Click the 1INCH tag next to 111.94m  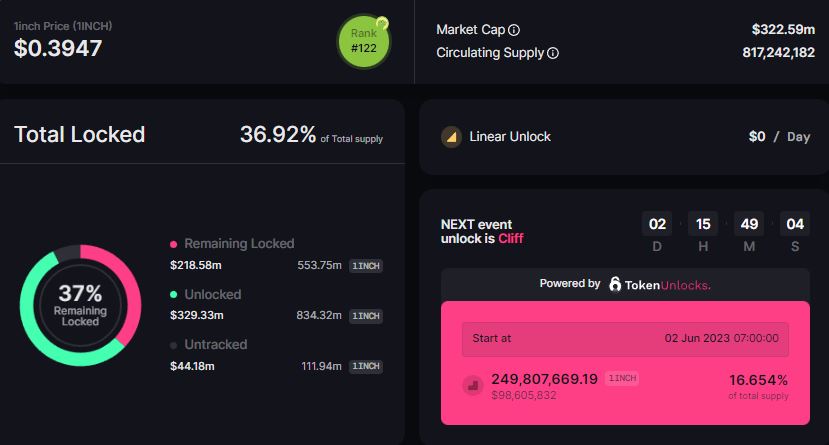366,367
